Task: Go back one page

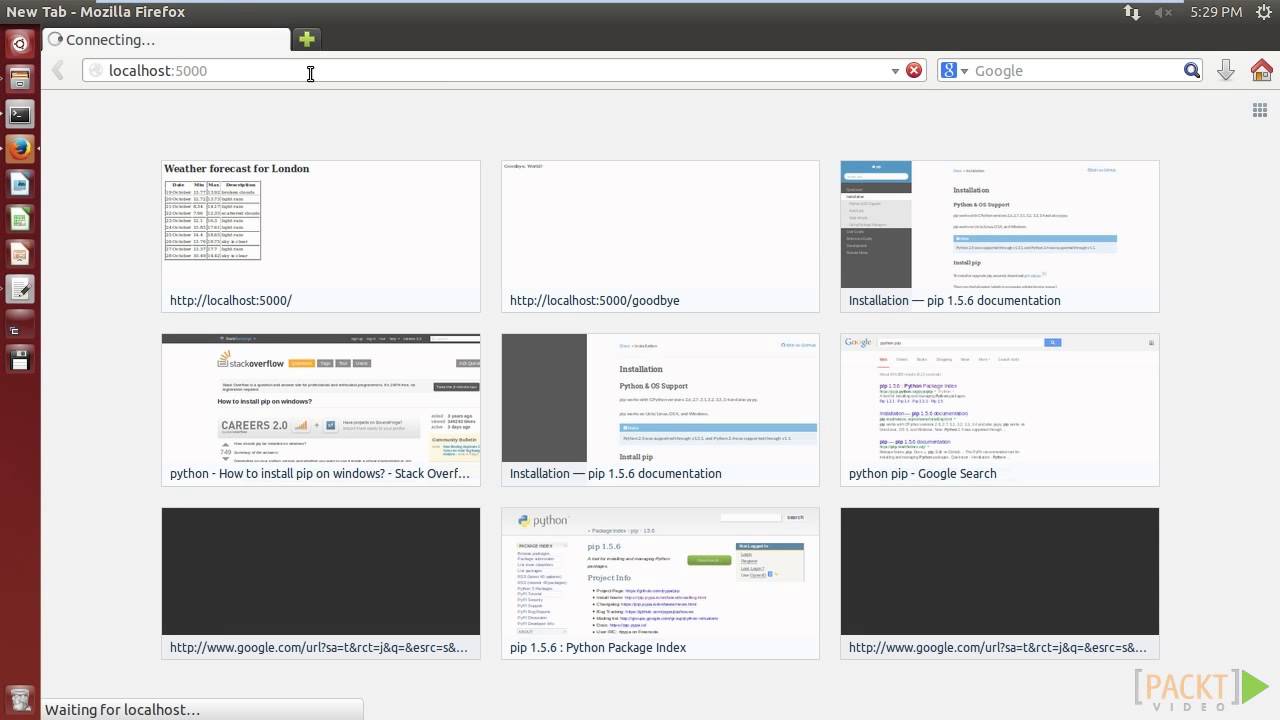Action: (58, 70)
